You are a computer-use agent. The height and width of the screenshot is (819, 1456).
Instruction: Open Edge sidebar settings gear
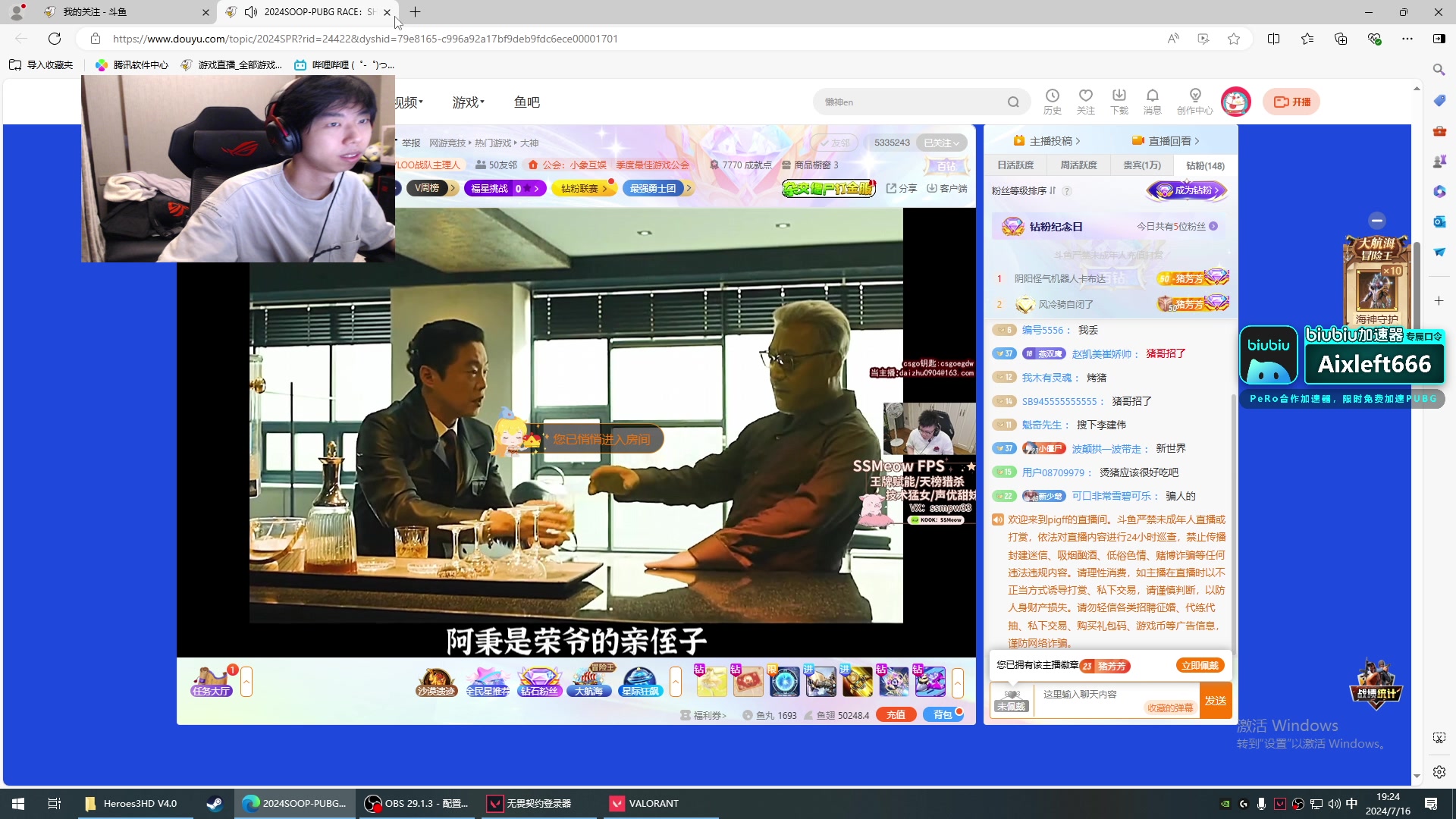pos(1439,772)
